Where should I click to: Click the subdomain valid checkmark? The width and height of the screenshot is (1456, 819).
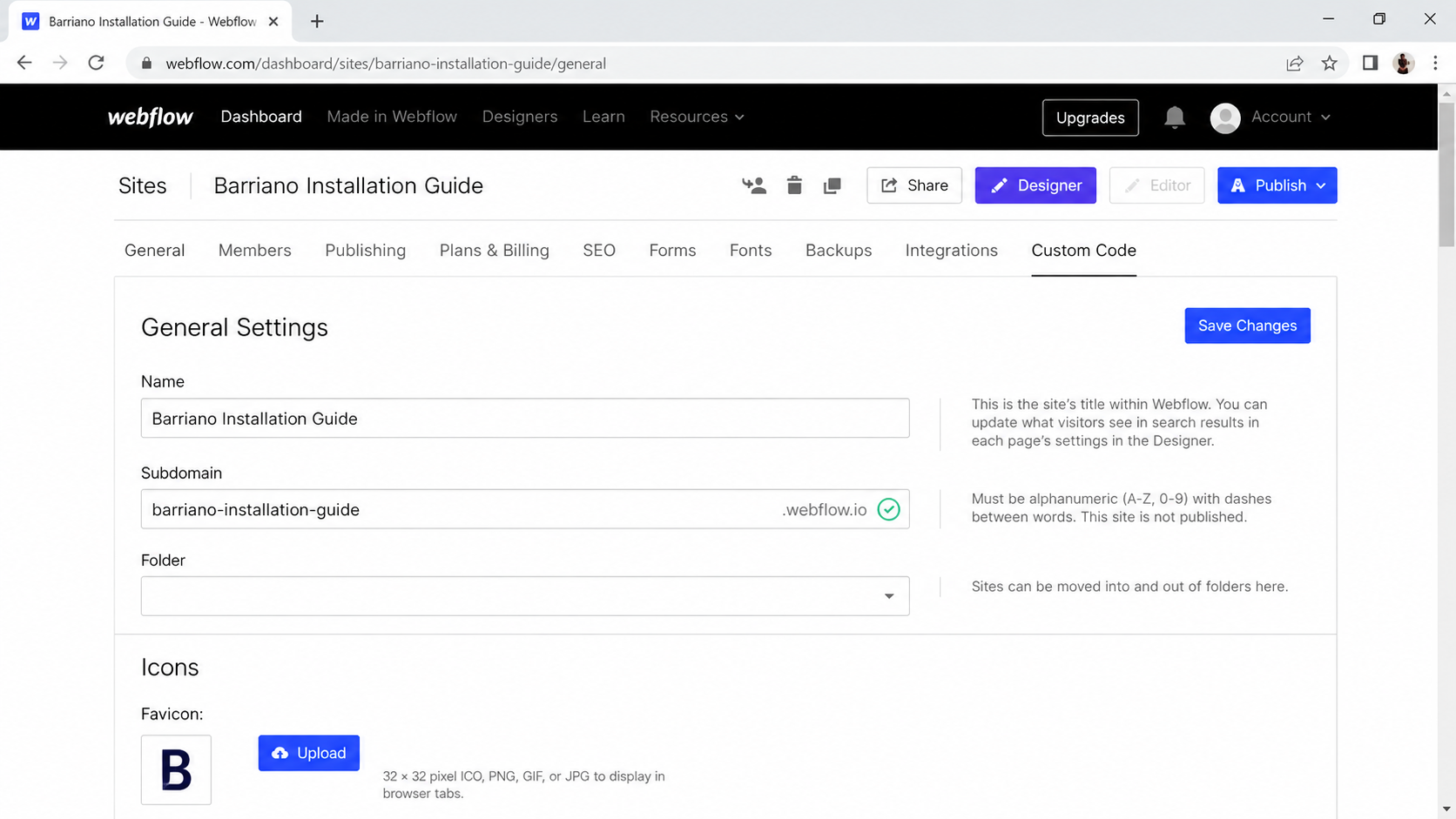point(888,509)
